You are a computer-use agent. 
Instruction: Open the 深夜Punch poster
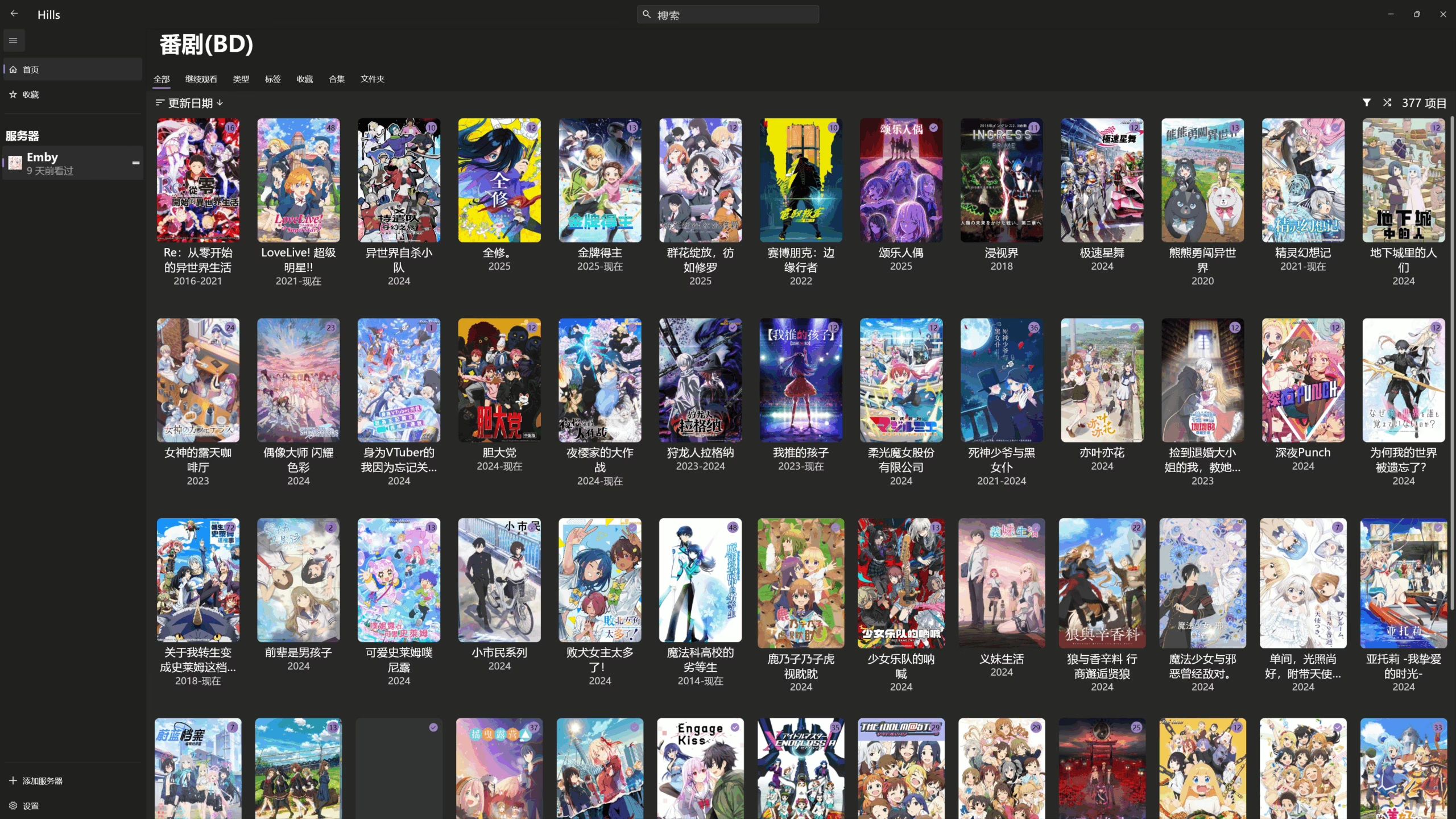tap(1303, 380)
